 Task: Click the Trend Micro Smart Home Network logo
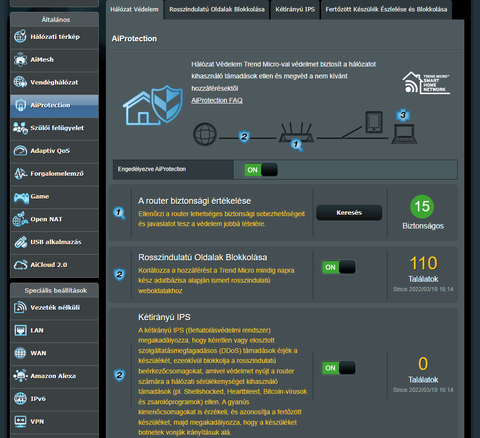point(426,83)
